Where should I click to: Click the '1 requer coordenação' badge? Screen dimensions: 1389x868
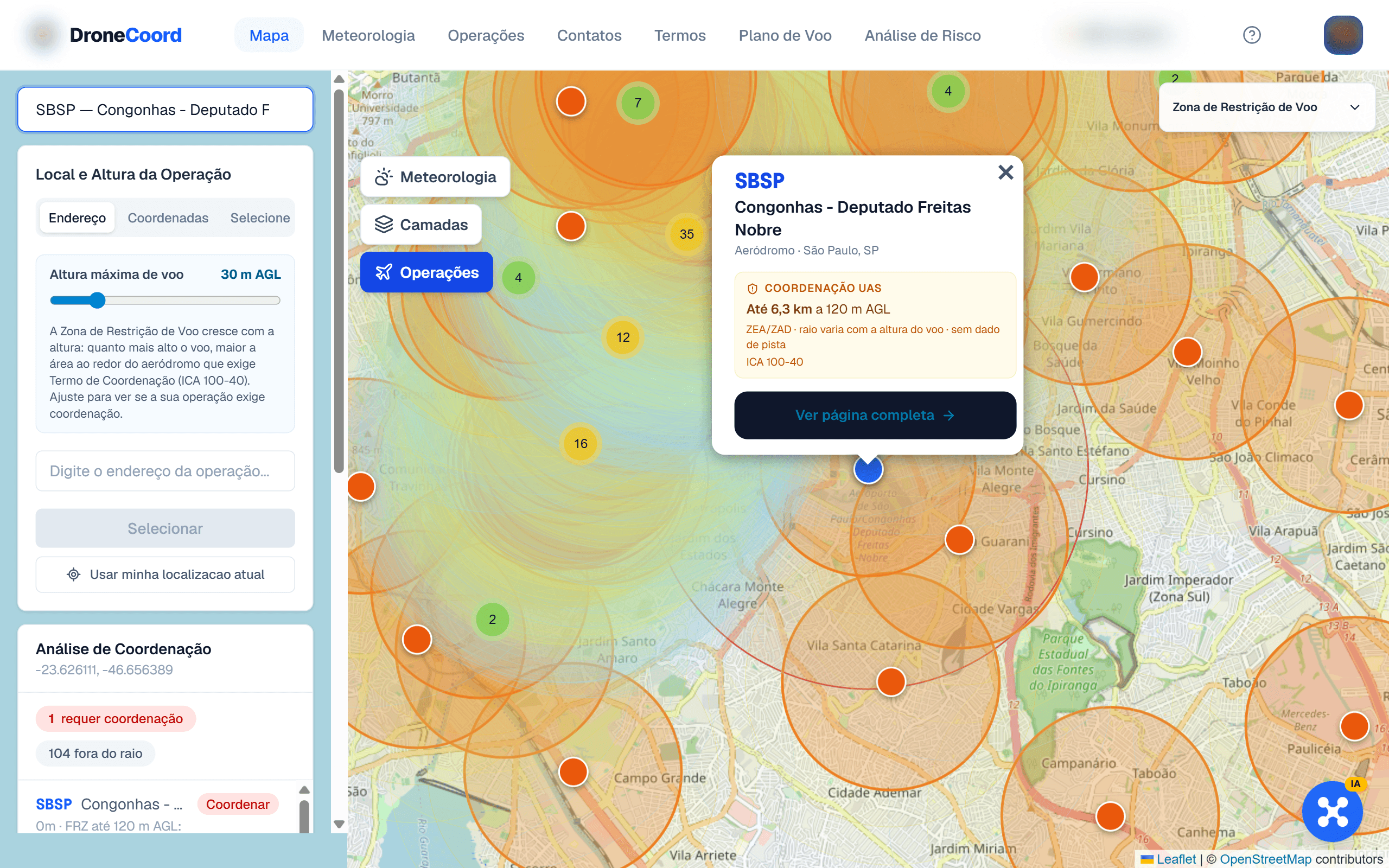click(x=116, y=719)
